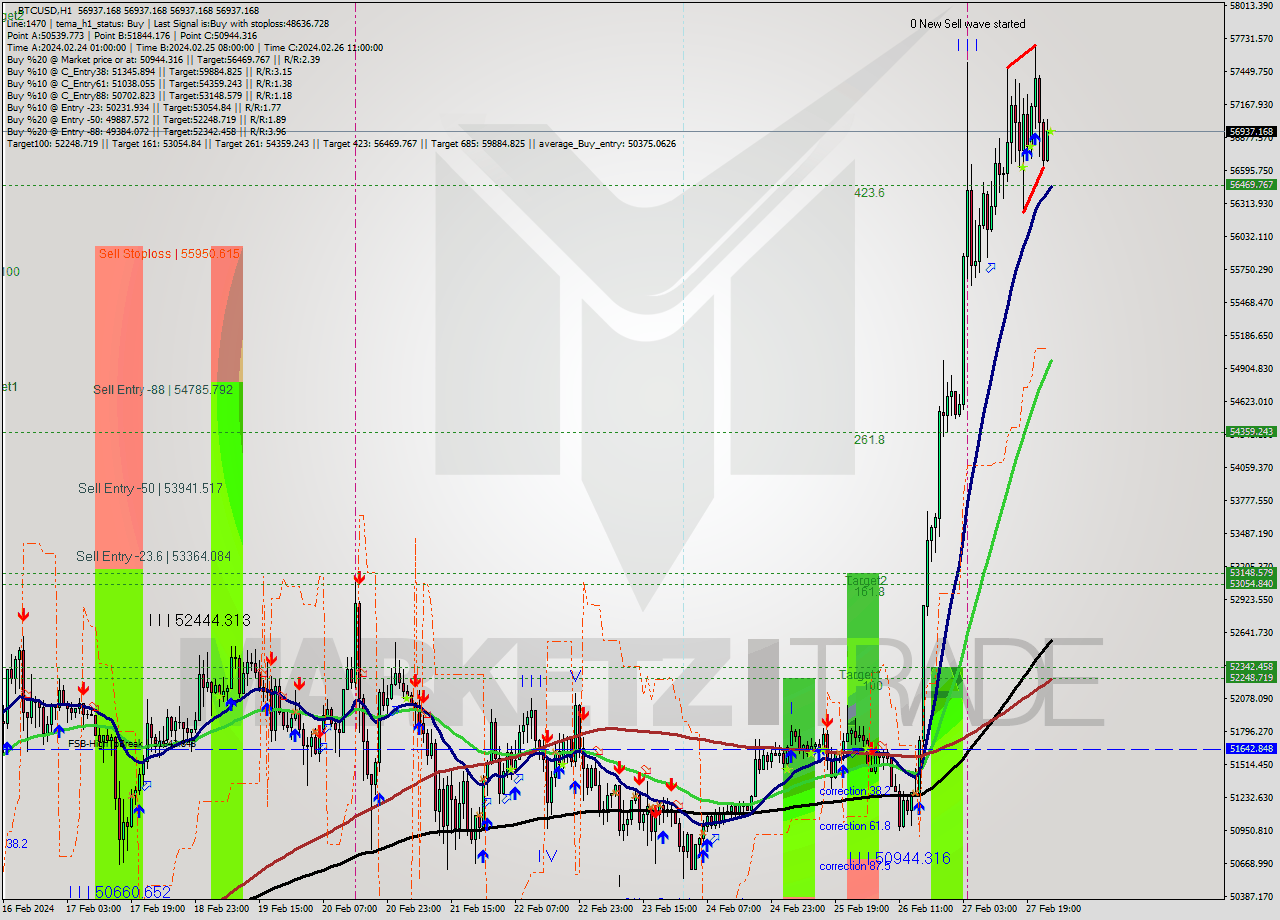1280x920 pixels.
Task: Select the 'Target100: 52248.719' summary line
Action: 341,144
